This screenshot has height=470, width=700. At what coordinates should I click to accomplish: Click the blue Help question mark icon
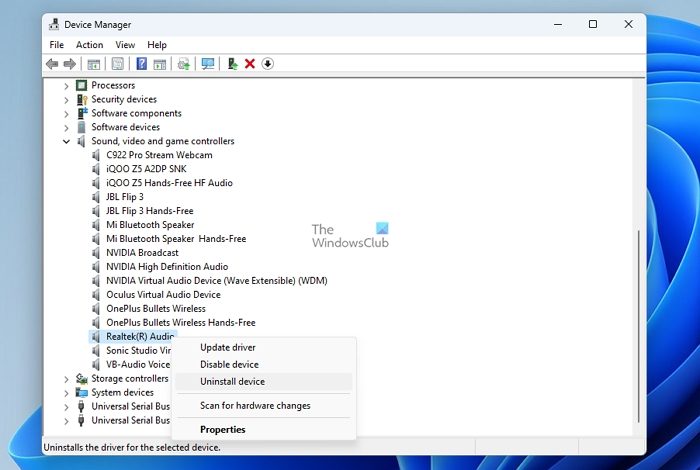click(x=141, y=64)
